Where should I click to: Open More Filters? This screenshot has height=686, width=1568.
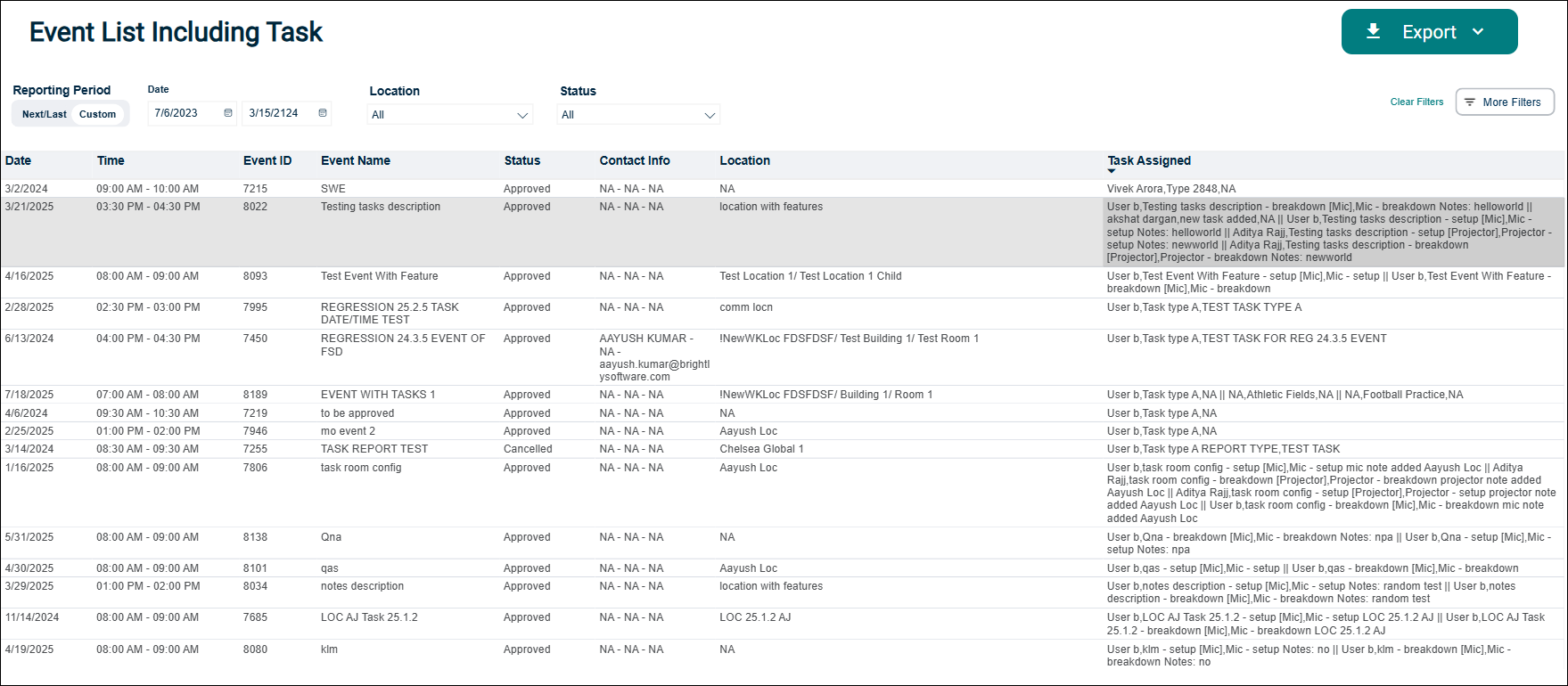coord(1505,102)
